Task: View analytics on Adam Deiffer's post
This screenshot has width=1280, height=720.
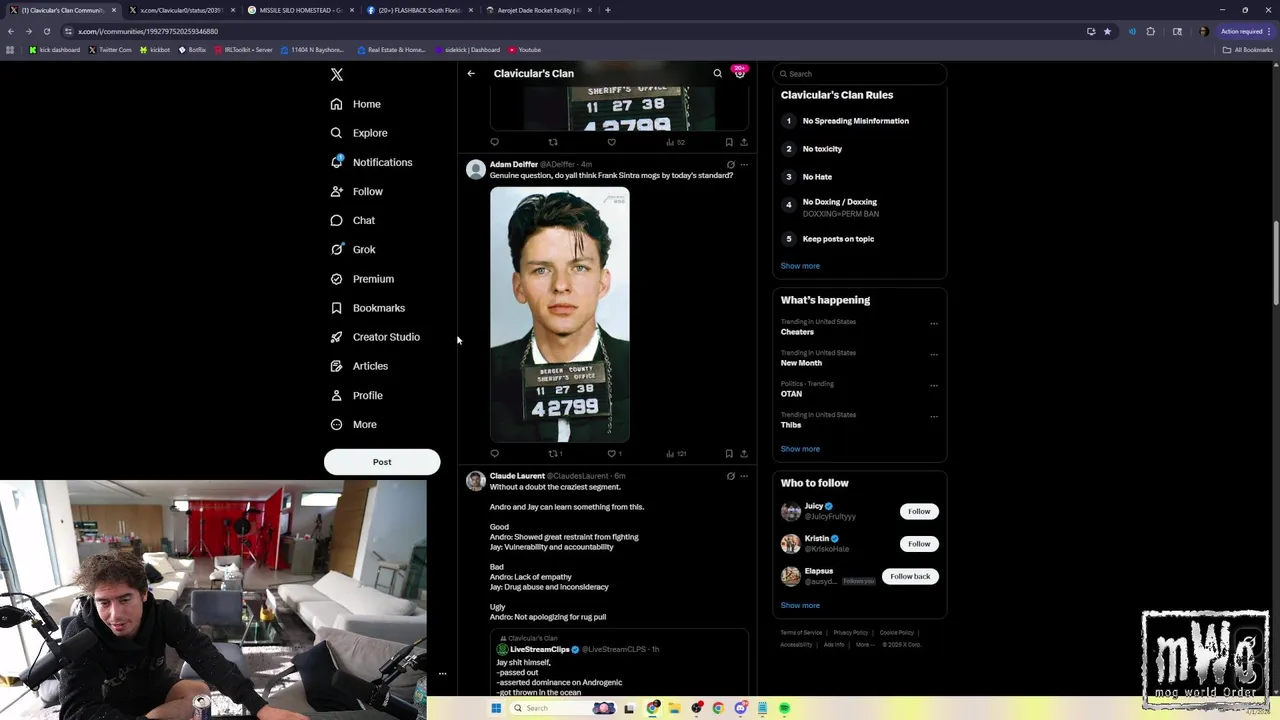Action: (675, 454)
